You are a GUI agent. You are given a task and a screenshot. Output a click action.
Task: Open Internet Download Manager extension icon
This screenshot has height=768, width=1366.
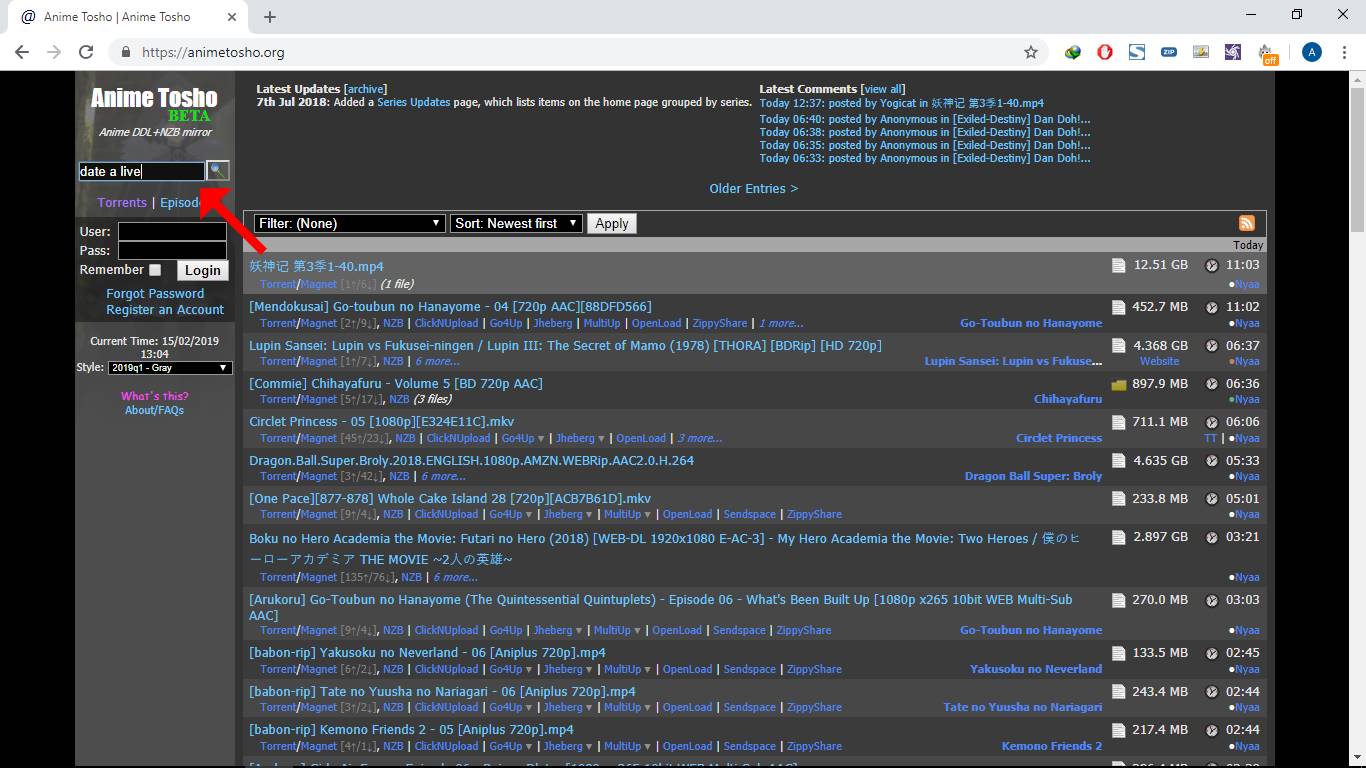1073,52
